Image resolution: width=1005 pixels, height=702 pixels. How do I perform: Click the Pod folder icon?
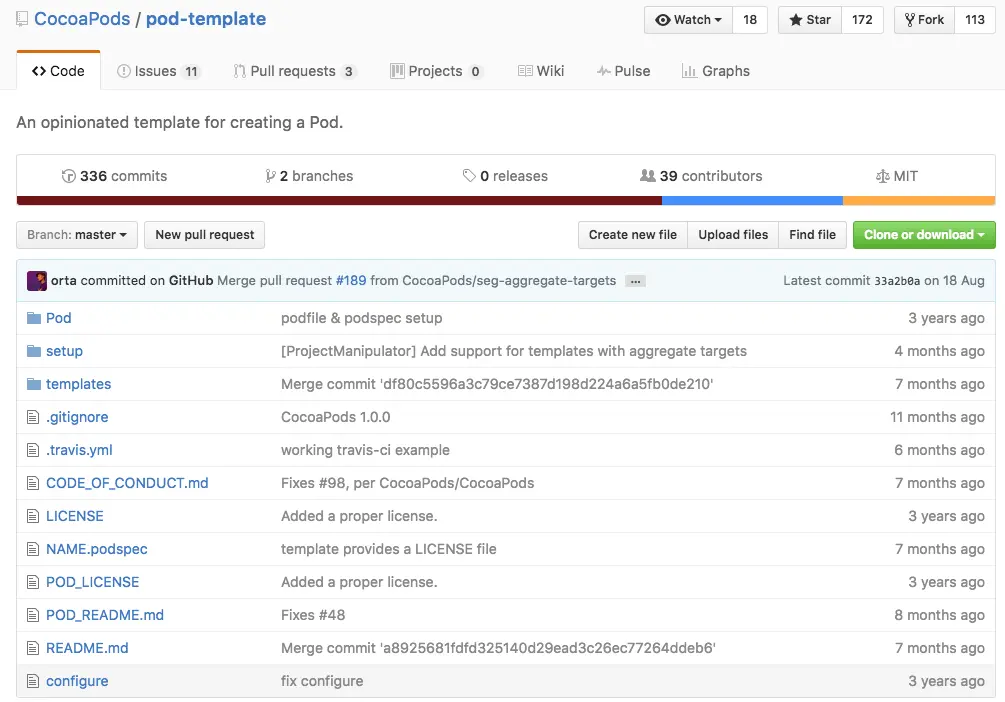tap(34, 318)
